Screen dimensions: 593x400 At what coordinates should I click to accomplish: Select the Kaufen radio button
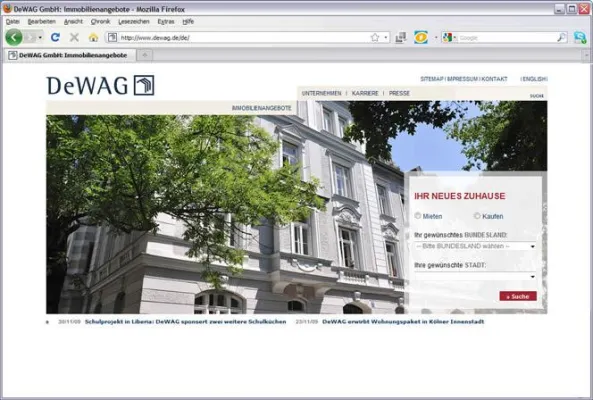477,216
